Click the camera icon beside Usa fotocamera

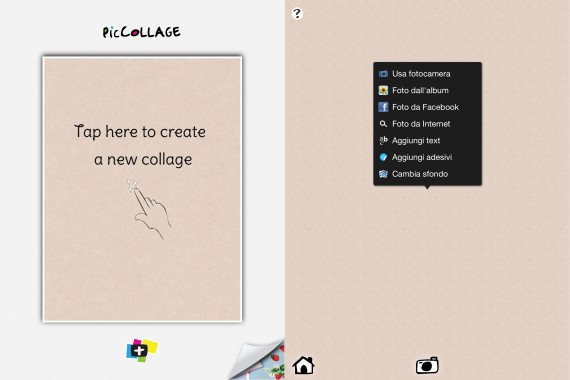pos(383,74)
